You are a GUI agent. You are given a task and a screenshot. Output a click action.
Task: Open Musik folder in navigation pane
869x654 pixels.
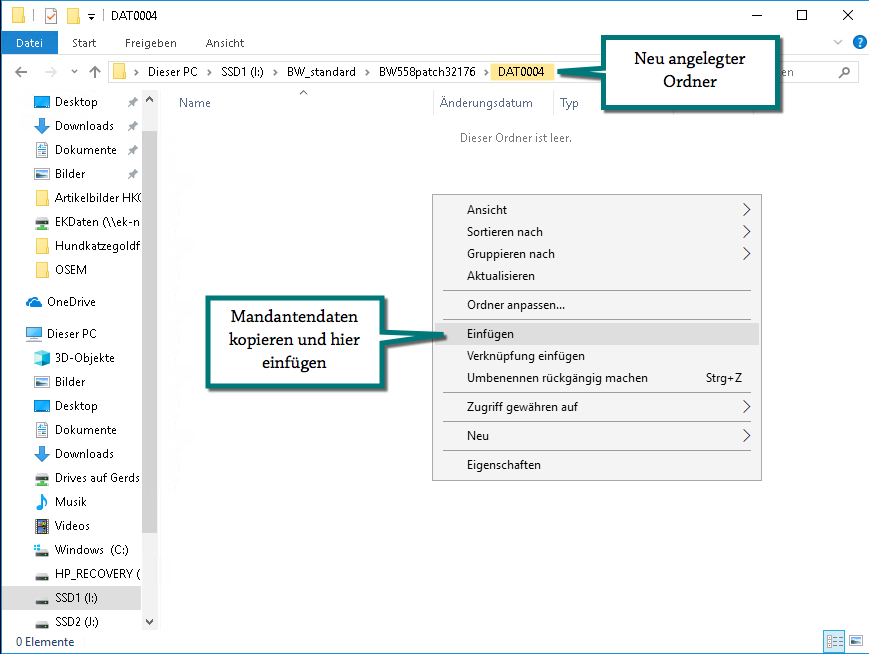tap(70, 502)
